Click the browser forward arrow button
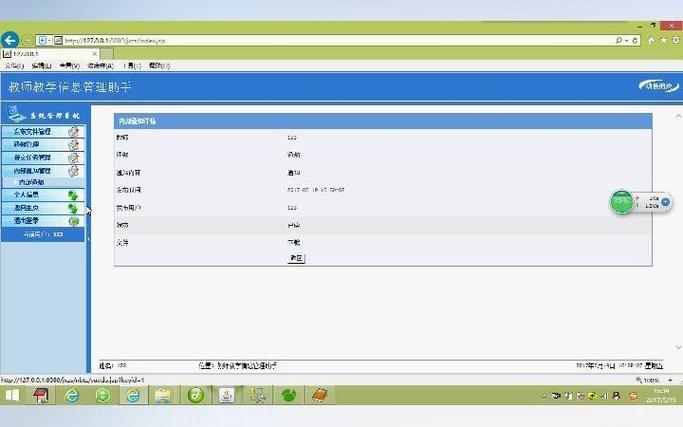Viewport: 683px width, 427px height. (27, 41)
